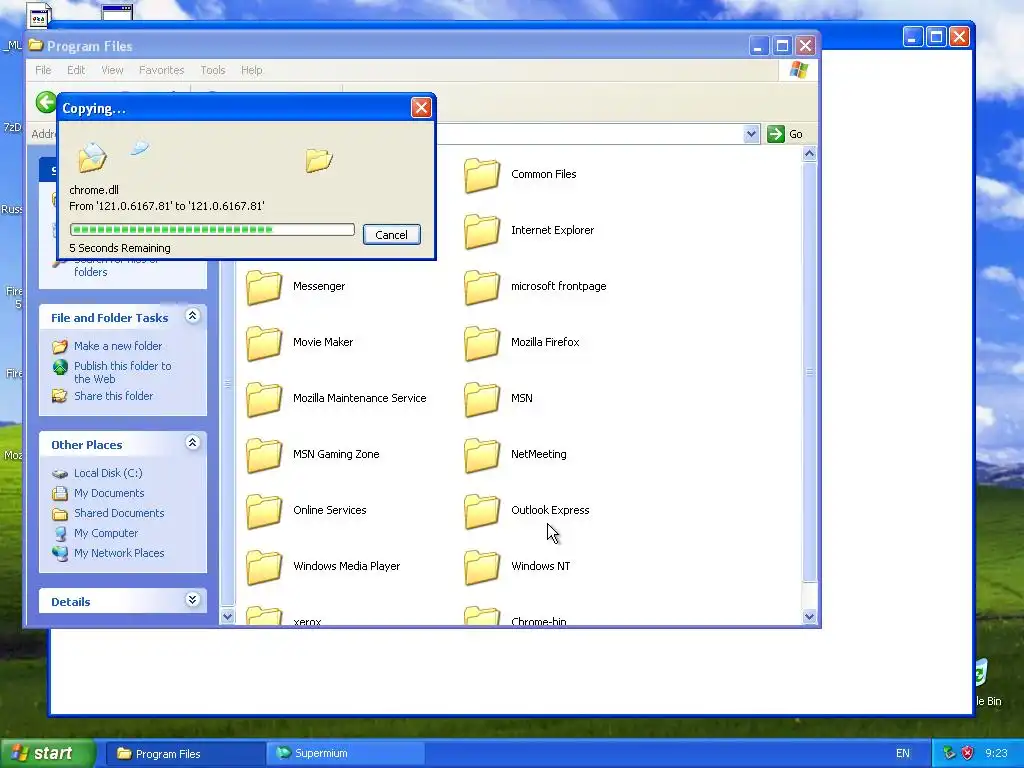Open the address bar dropdown arrow
The height and width of the screenshot is (768, 1024).
tap(751, 134)
